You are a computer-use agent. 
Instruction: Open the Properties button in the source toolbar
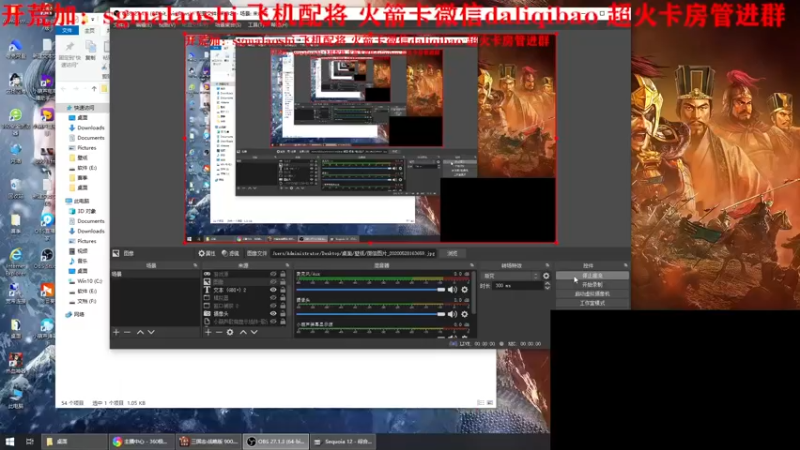(207, 254)
